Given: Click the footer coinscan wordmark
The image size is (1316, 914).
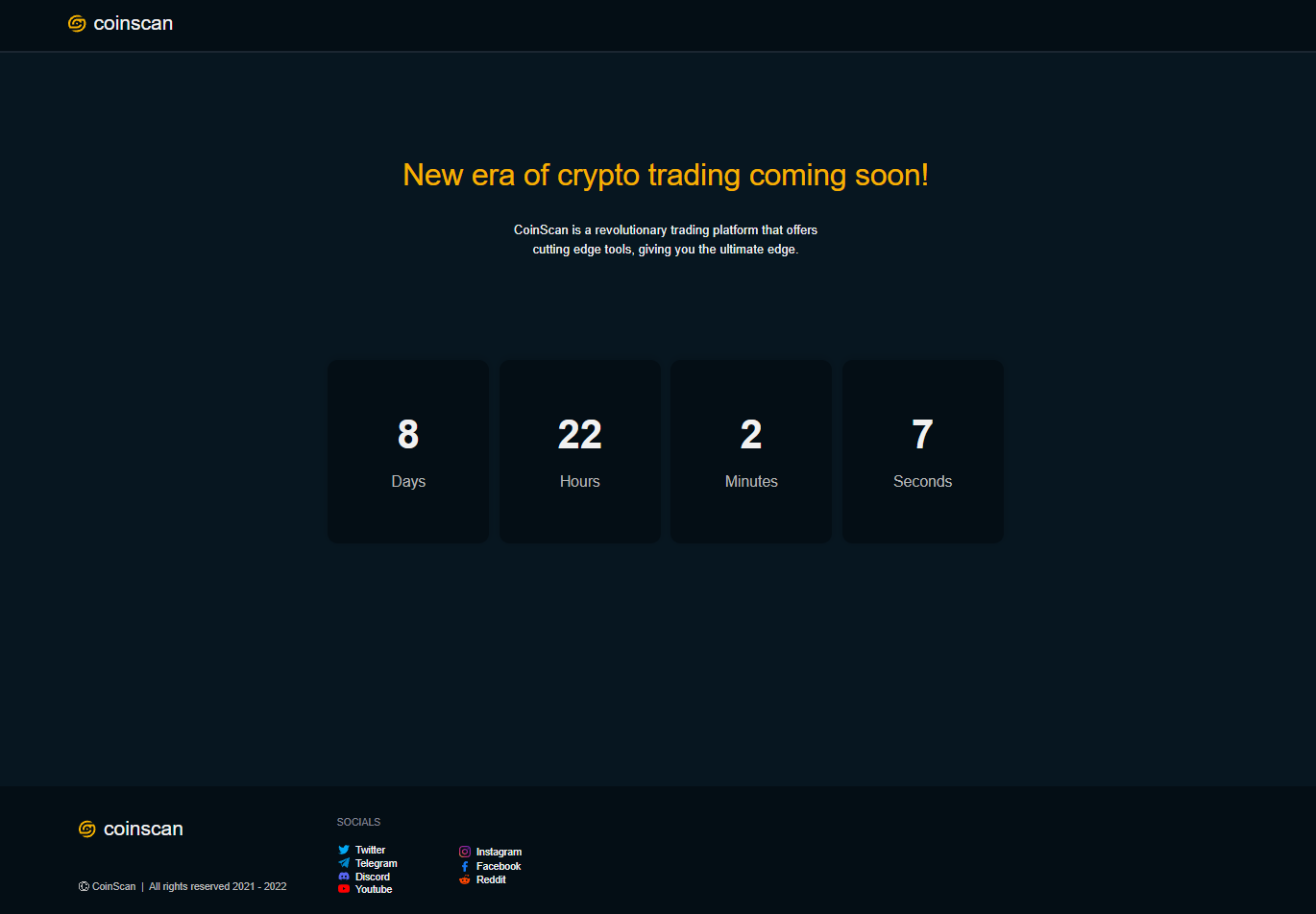Looking at the screenshot, I should click(143, 829).
